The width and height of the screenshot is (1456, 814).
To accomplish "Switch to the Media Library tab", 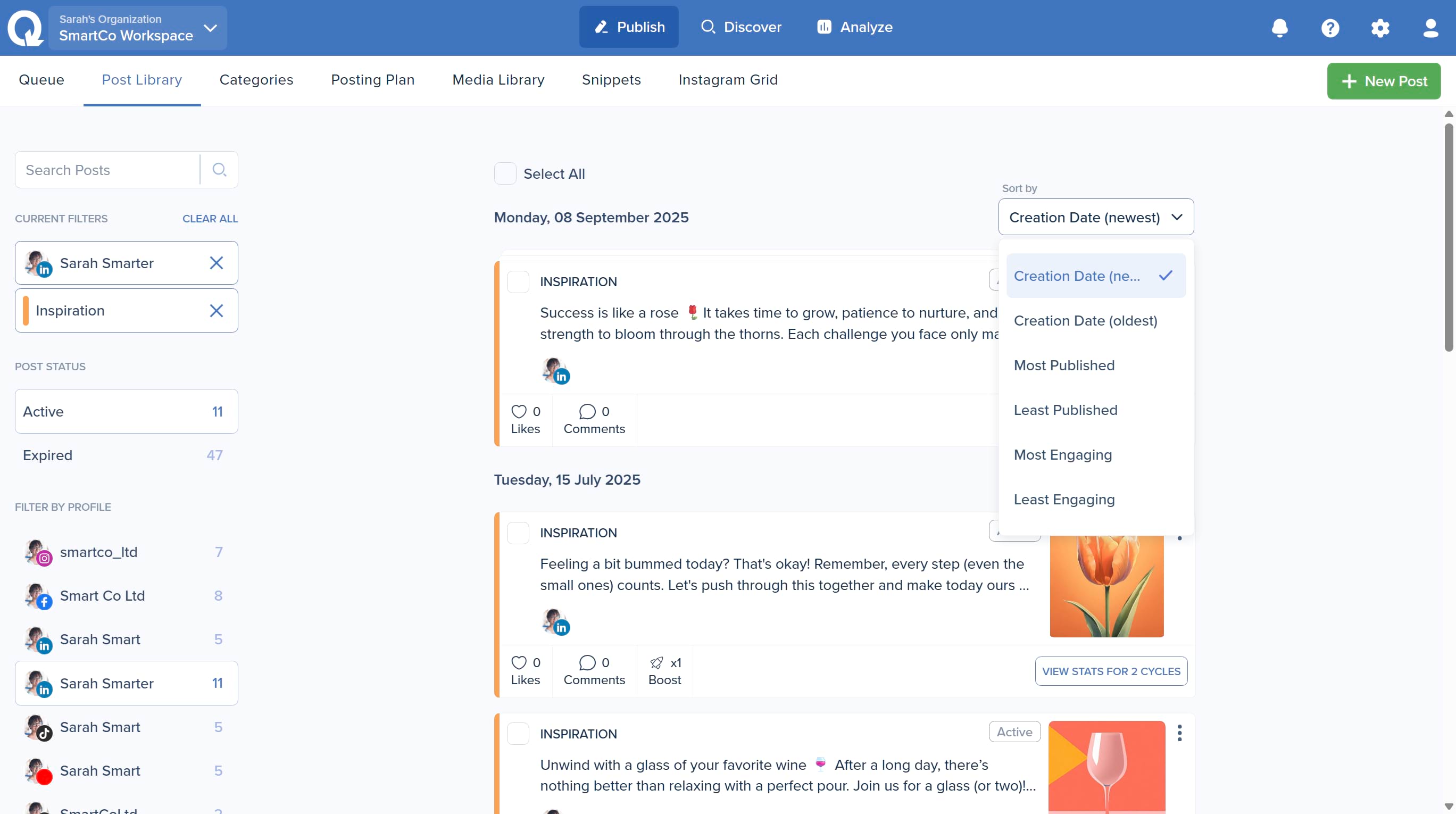I will pyautogui.click(x=498, y=80).
